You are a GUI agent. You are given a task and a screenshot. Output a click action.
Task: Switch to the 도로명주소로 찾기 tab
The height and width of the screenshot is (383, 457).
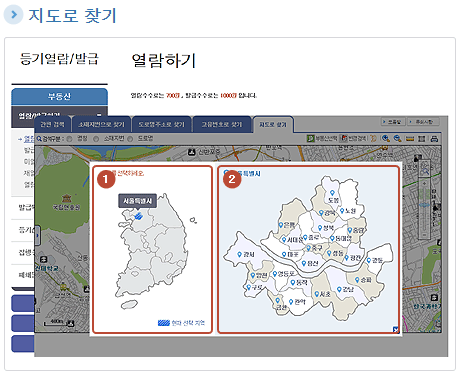point(161,125)
